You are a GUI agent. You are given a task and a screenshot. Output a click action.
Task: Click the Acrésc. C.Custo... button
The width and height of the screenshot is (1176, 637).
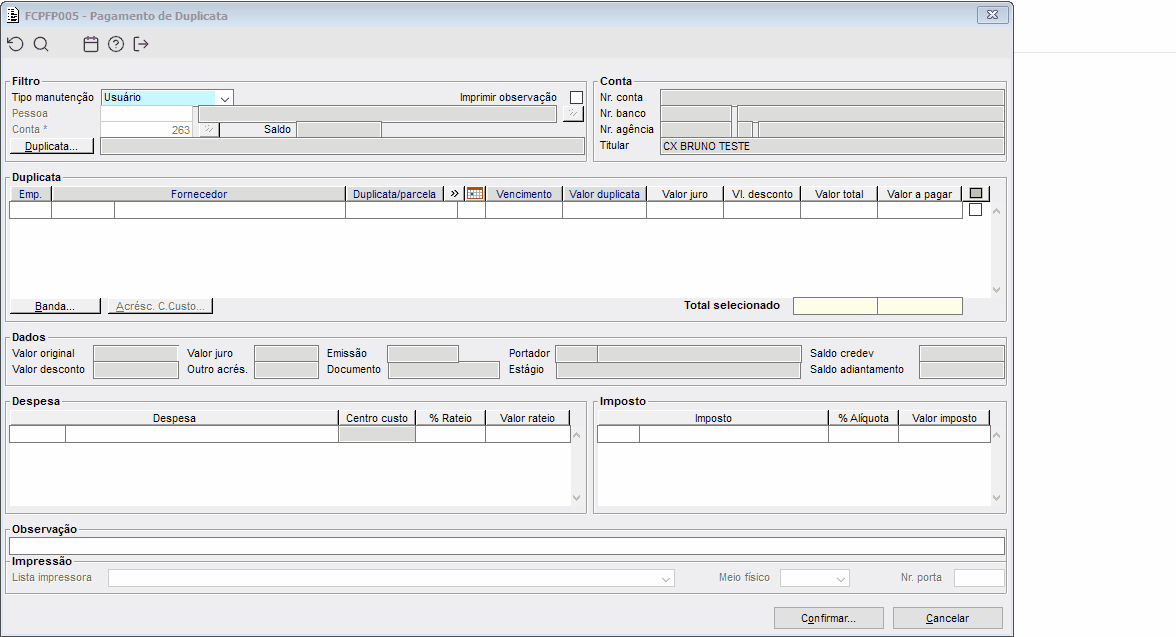click(160, 306)
